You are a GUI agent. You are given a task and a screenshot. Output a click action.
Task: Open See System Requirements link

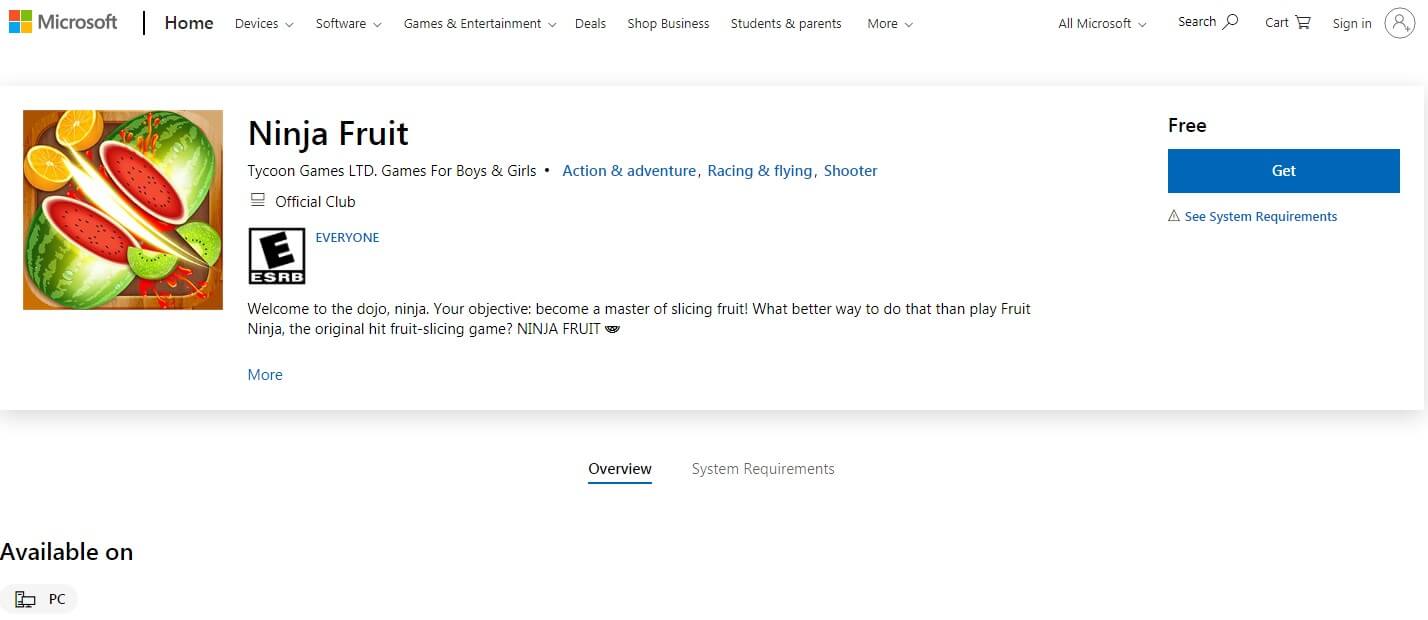click(1261, 217)
